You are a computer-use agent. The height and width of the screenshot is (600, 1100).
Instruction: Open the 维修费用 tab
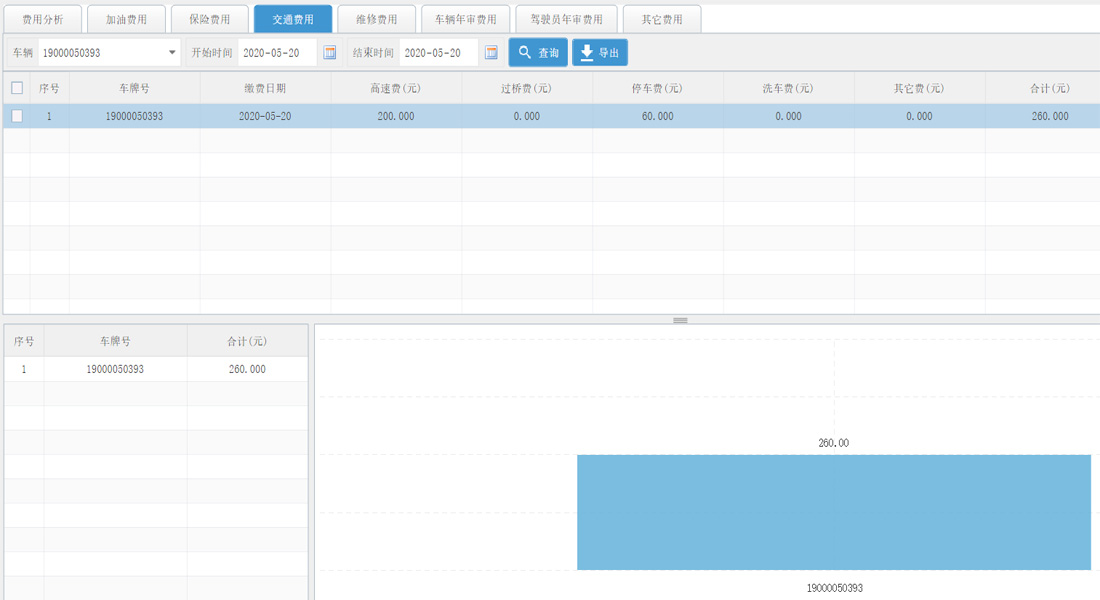click(x=377, y=20)
